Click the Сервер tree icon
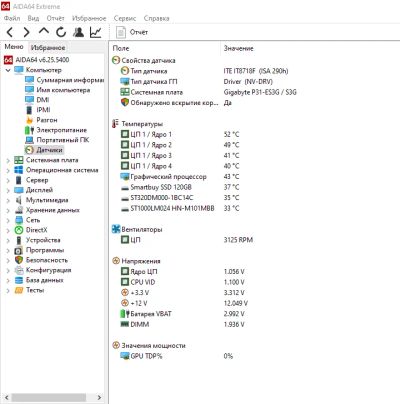 point(19,180)
